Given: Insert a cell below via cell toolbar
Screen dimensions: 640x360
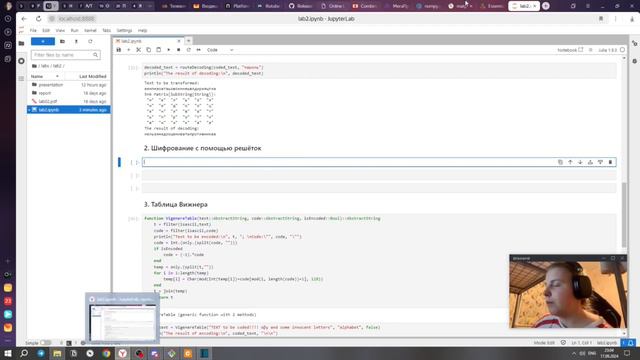Looking at the screenshot, I should [x=600, y=162].
